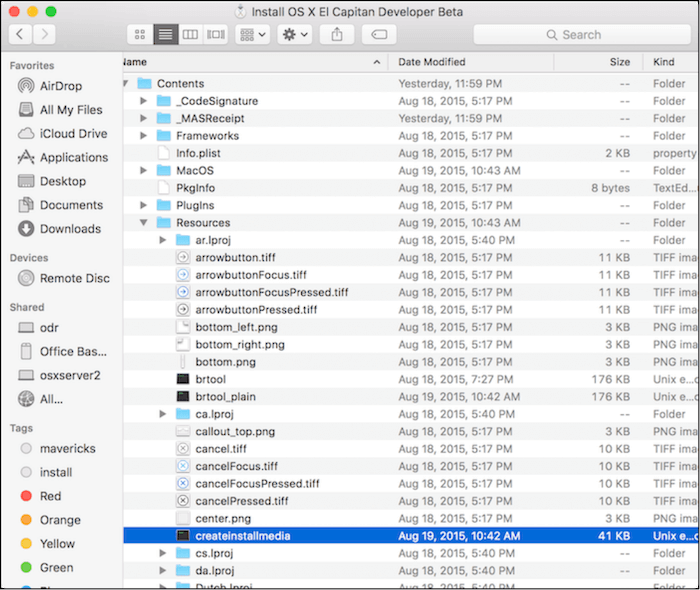Screen dimensions: 700x590
Task: Expand the Frameworks folder
Action: click(144, 136)
